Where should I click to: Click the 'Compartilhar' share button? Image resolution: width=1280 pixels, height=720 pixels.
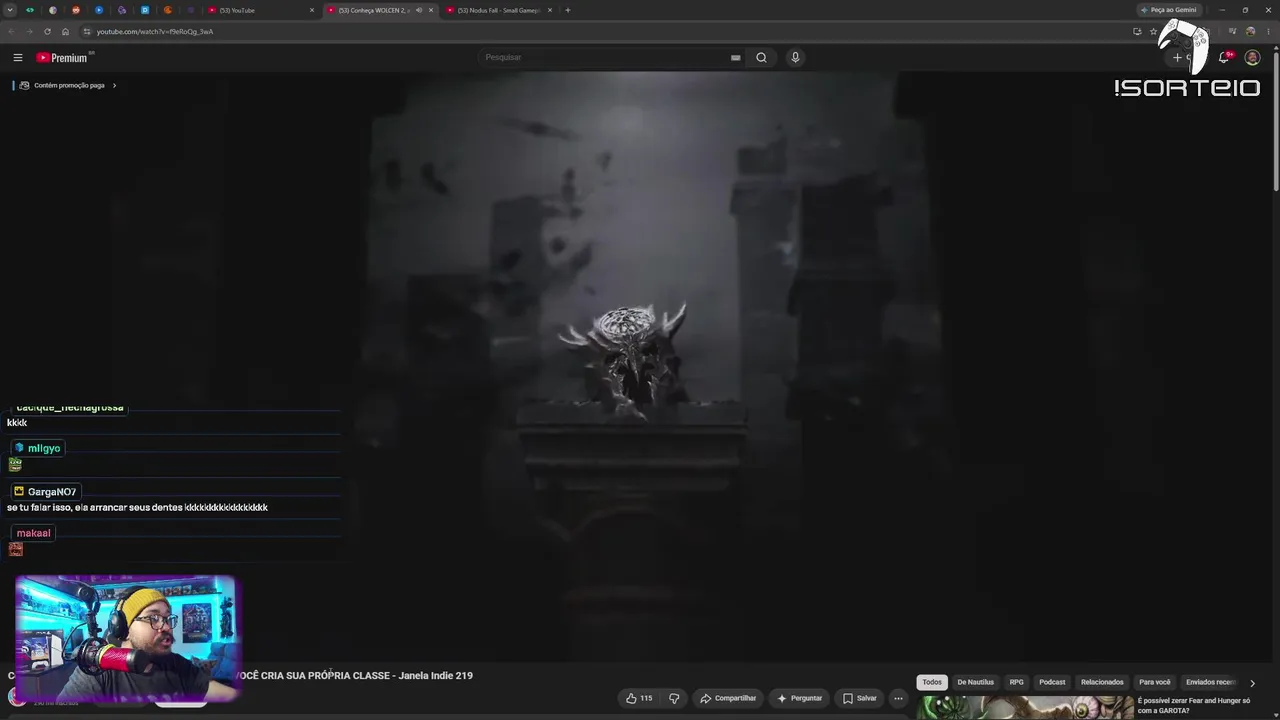point(728,698)
